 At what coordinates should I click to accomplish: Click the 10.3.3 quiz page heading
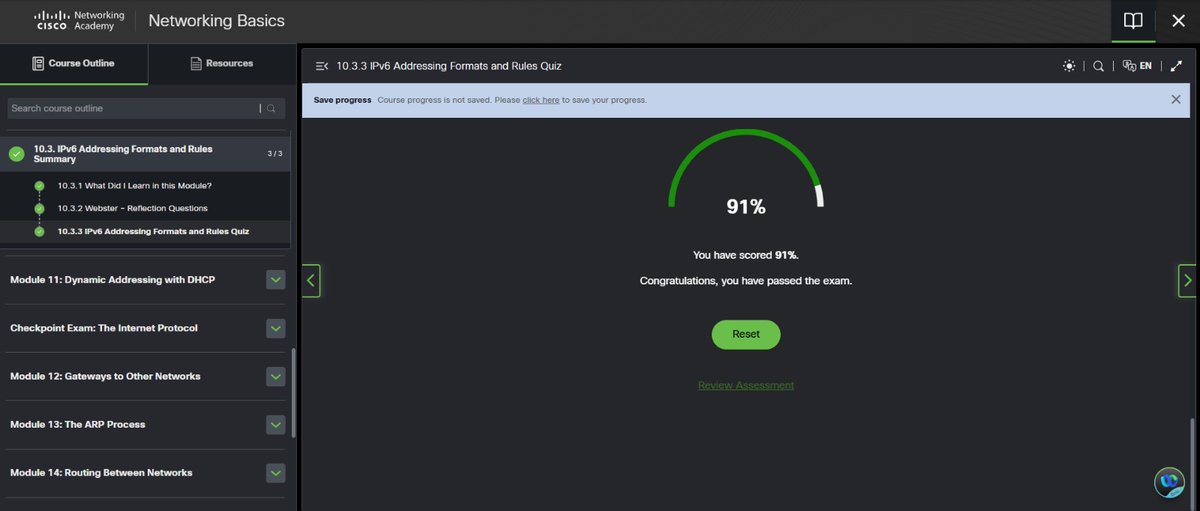449,66
